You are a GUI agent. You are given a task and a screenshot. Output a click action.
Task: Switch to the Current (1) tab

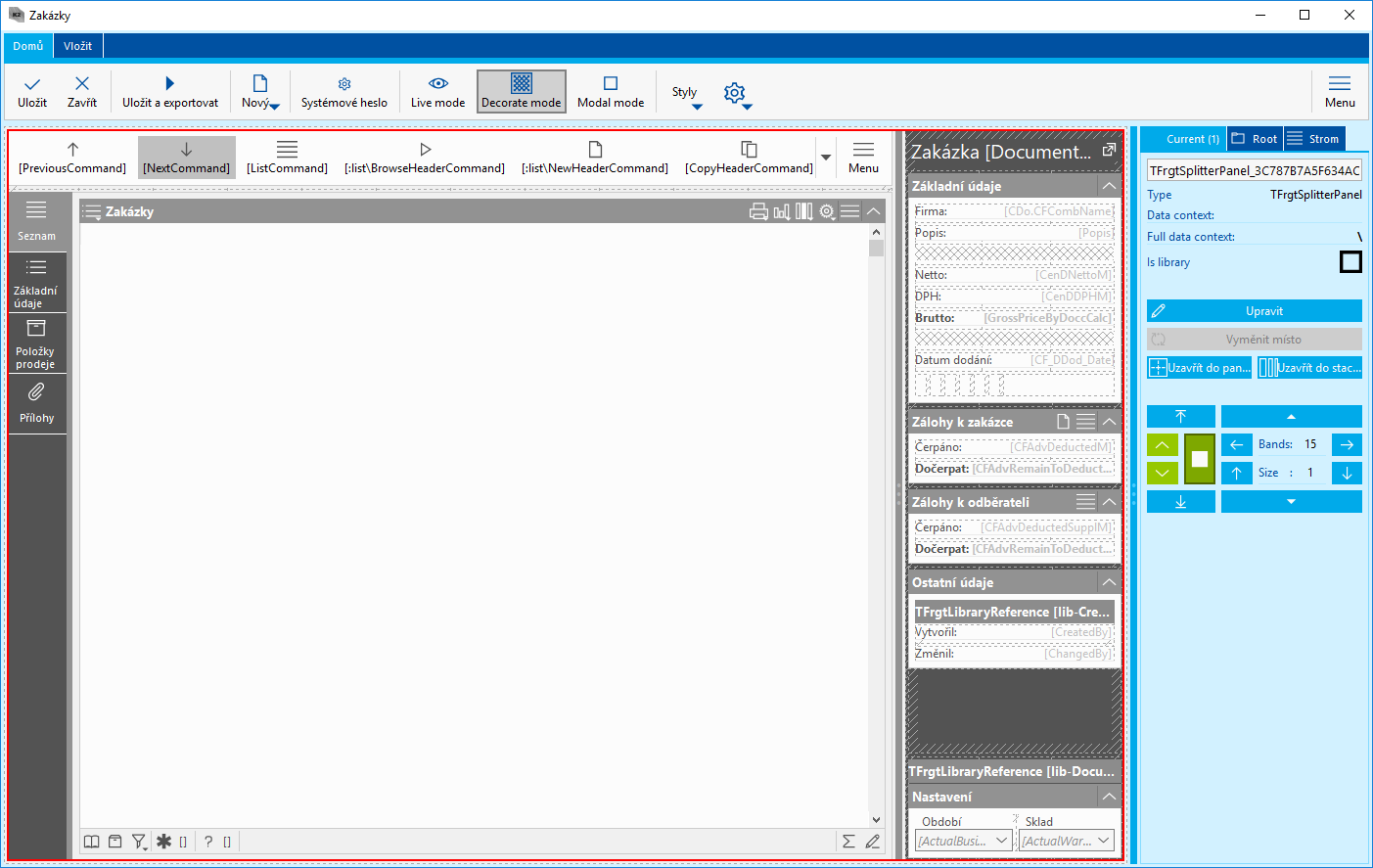[1183, 139]
